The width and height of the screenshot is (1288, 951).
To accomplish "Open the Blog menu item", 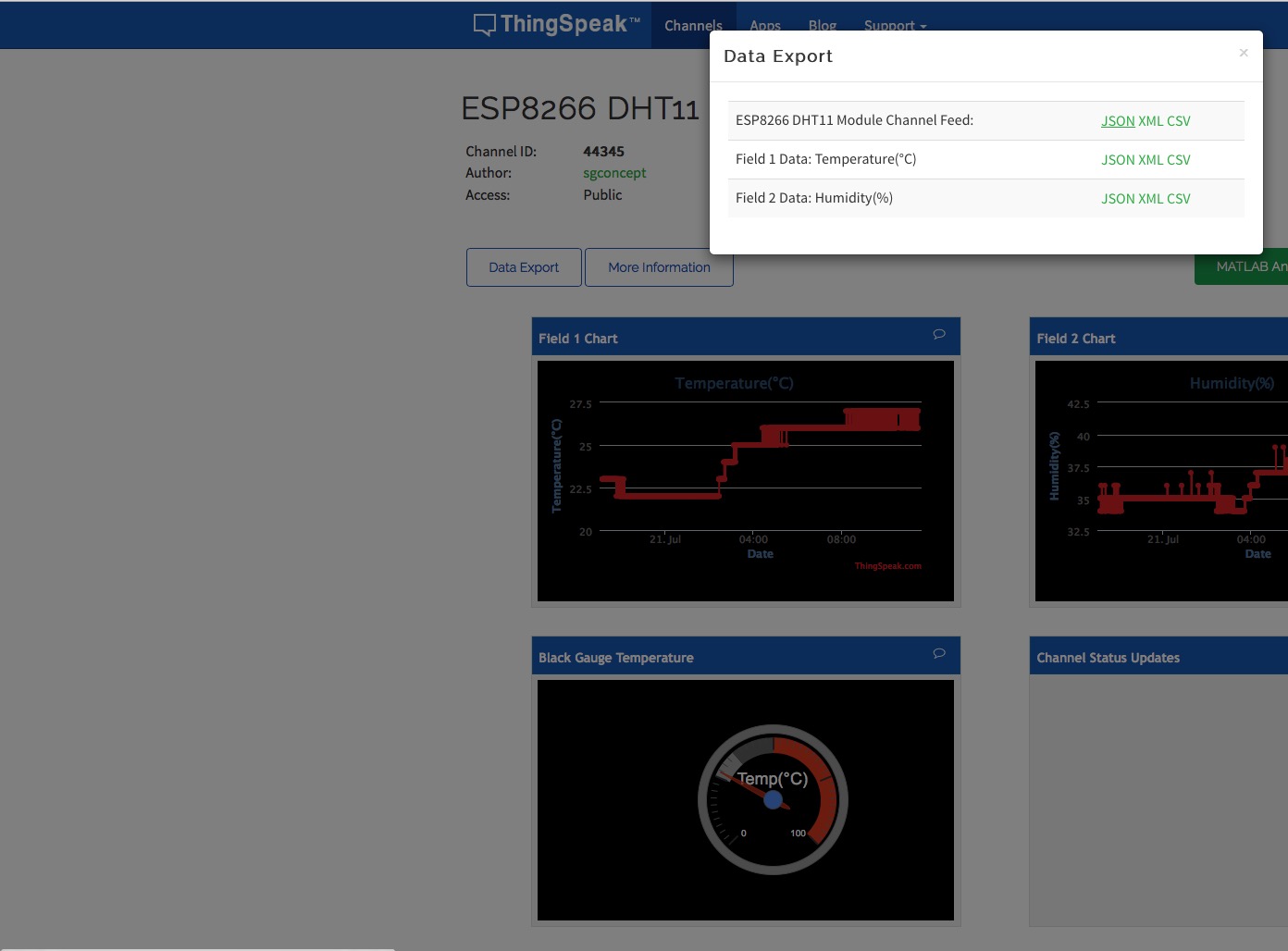I will 823,26.
